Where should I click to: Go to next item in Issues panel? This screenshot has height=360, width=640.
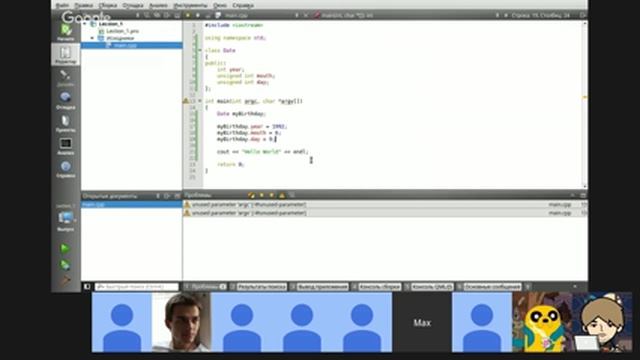coord(271,195)
